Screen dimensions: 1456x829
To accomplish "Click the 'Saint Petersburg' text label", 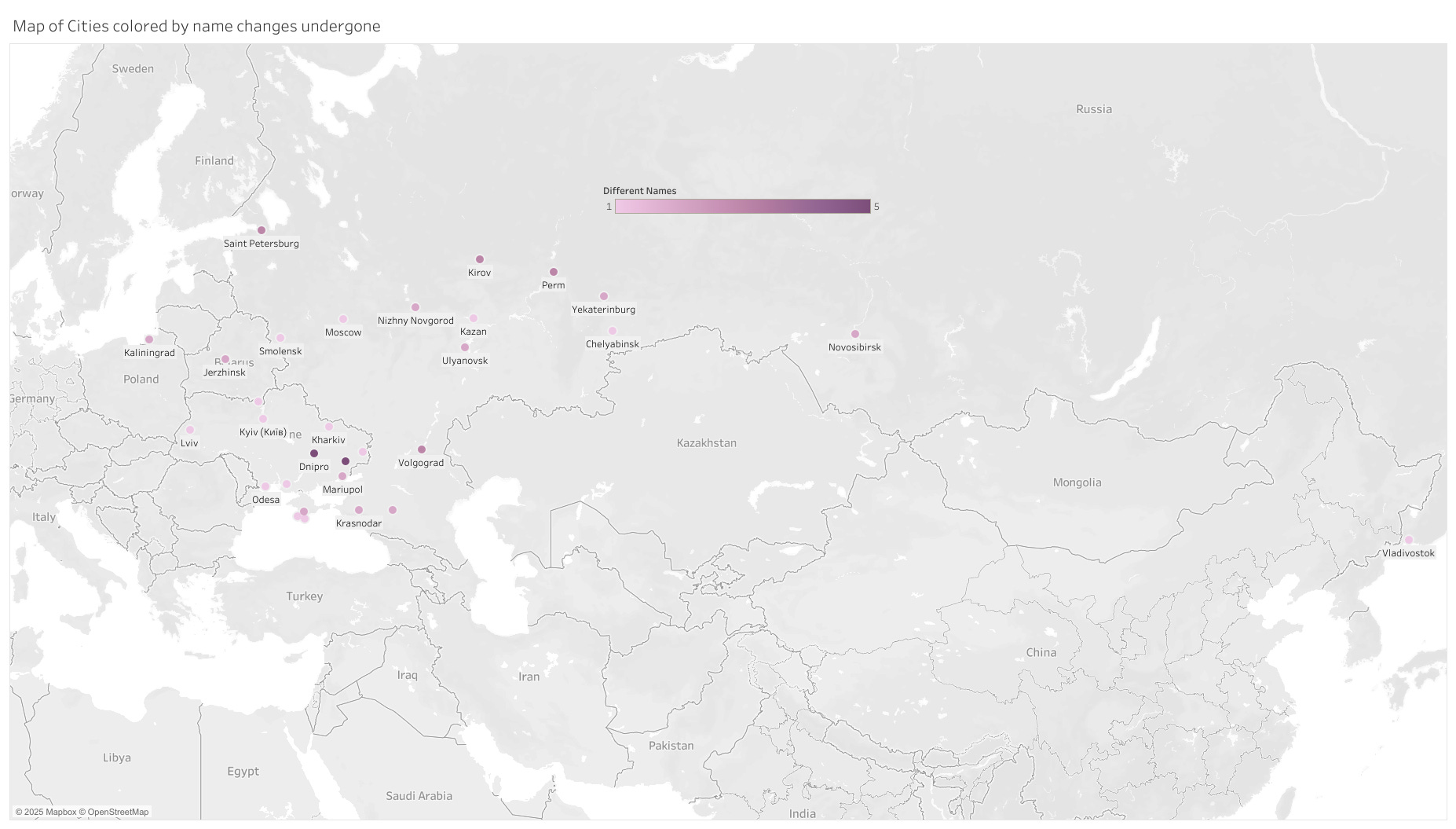I will coord(262,244).
